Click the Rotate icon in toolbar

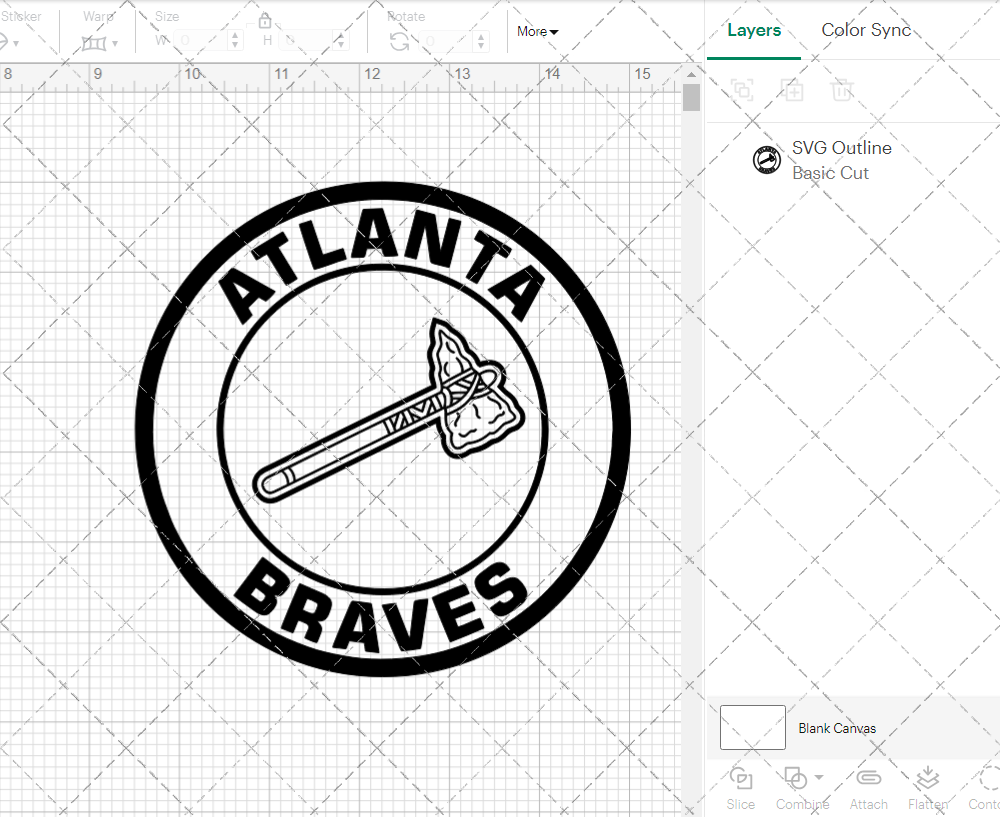click(x=399, y=41)
